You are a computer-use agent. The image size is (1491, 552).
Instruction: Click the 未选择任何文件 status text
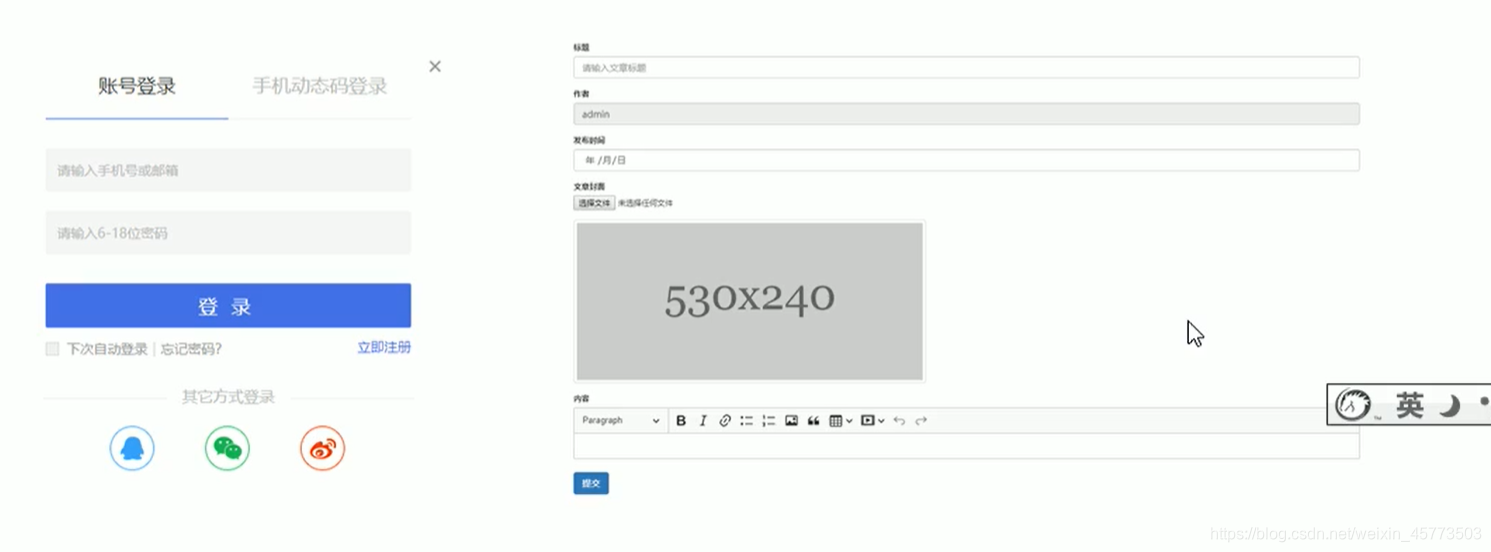coord(645,203)
